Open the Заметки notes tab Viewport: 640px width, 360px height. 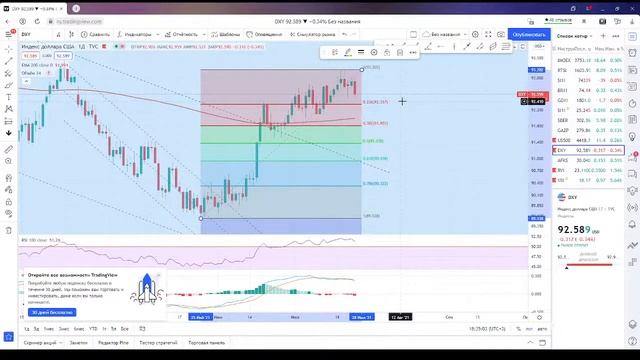78,343
